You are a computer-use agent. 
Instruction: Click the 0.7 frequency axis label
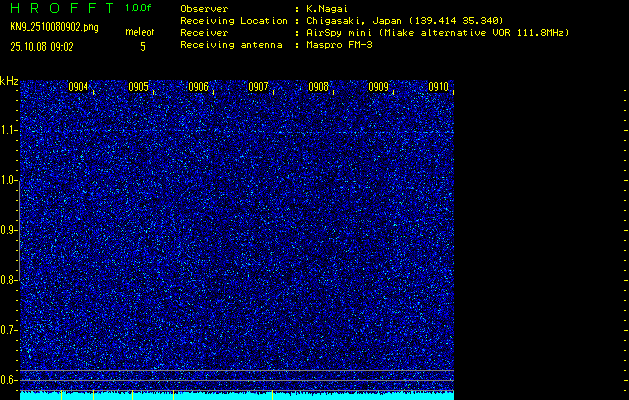pyautogui.click(x=9, y=330)
